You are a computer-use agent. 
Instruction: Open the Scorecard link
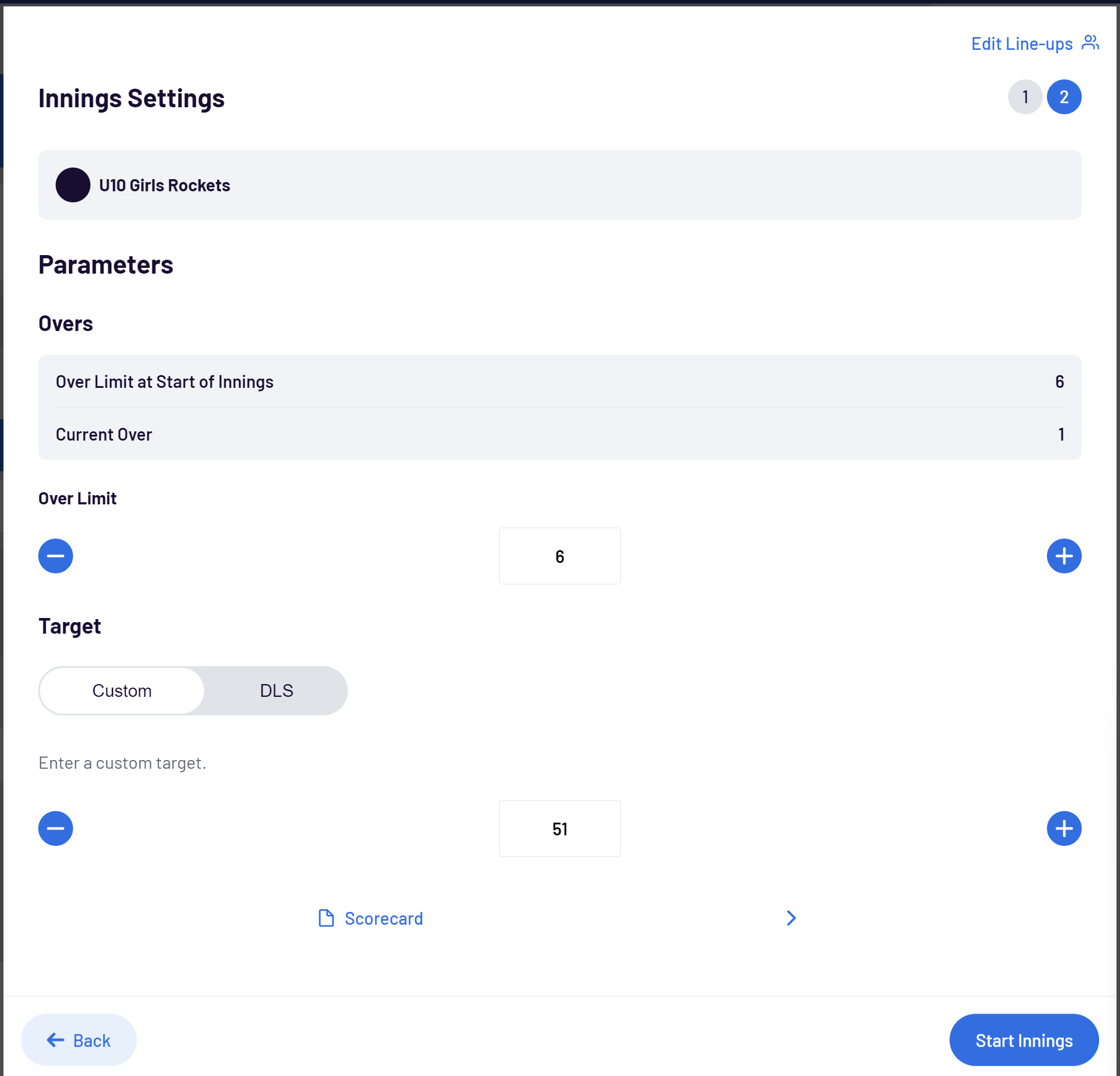point(383,919)
